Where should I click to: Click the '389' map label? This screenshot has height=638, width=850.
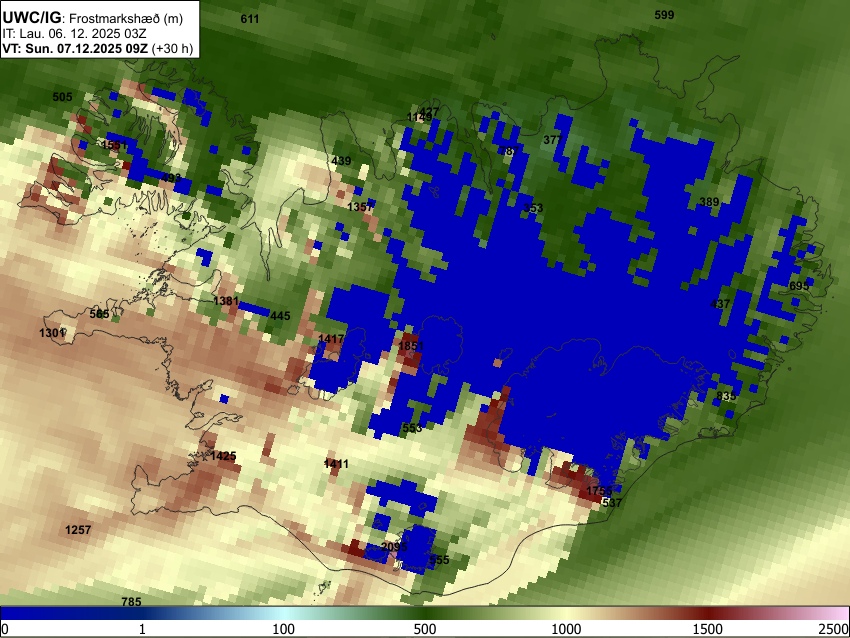click(x=709, y=202)
